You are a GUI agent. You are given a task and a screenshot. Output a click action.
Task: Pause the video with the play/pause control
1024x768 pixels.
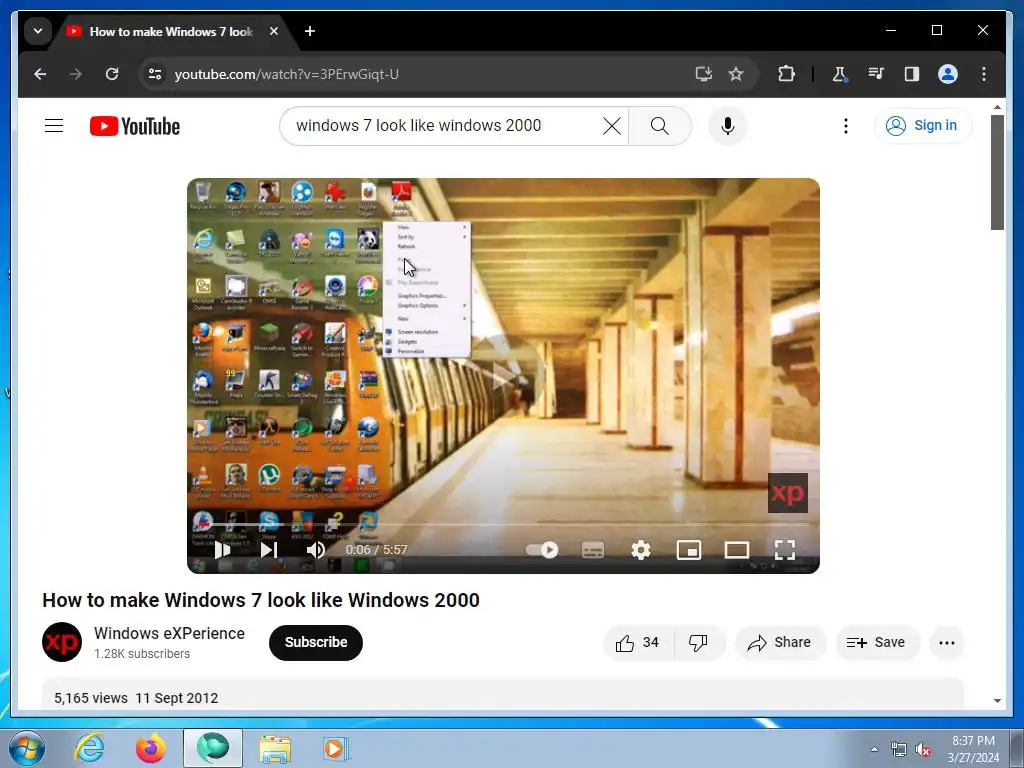[222, 550]
